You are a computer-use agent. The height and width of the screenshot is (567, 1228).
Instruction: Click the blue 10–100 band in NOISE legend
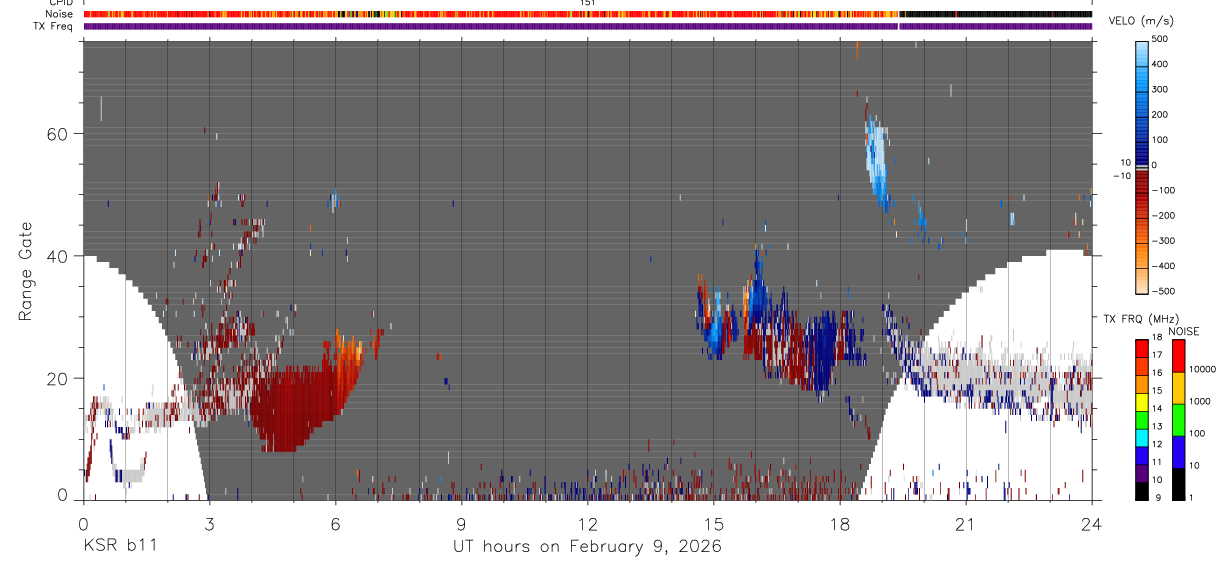point(1179,450)
